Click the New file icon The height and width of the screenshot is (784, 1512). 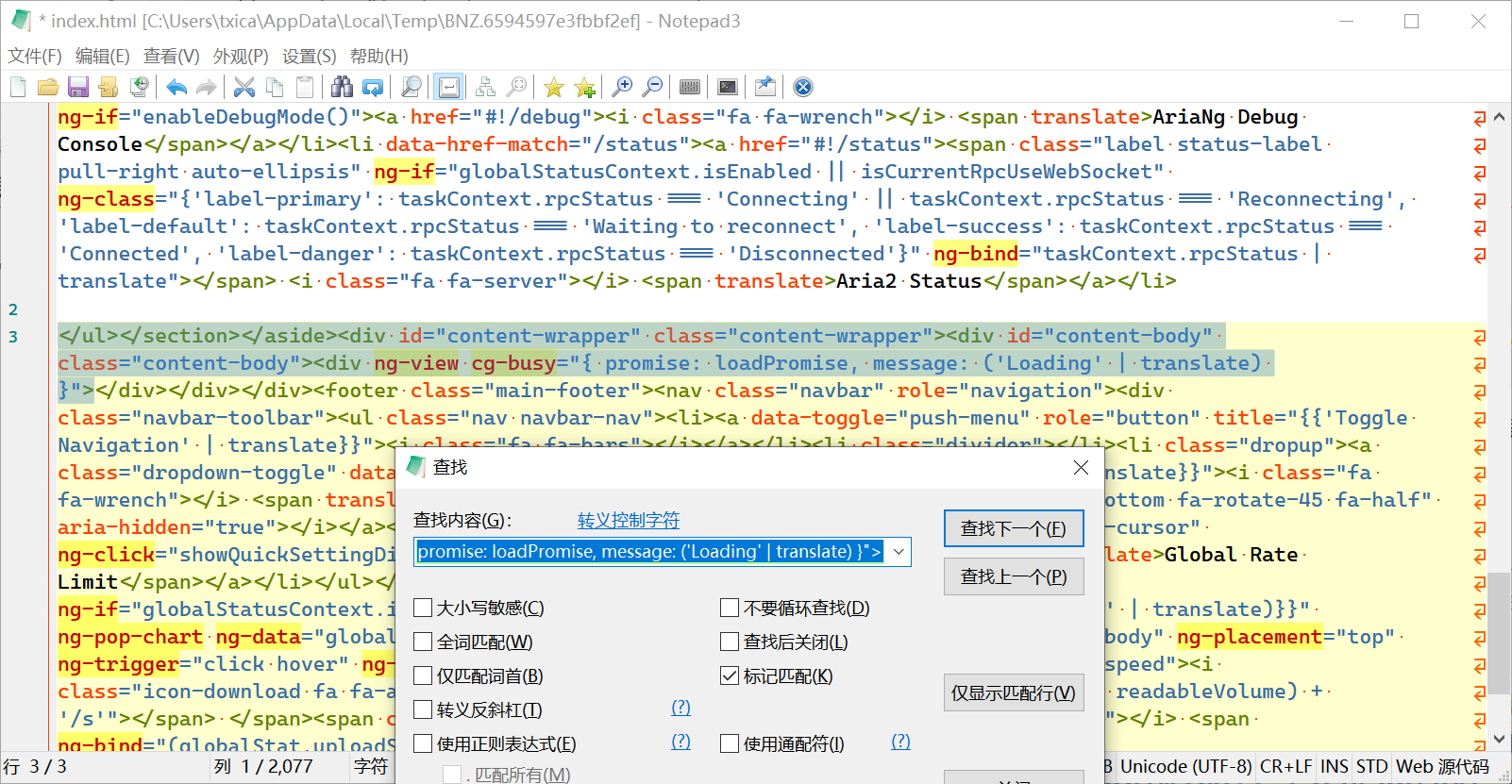pyautogui.click(x=18, y=88)
